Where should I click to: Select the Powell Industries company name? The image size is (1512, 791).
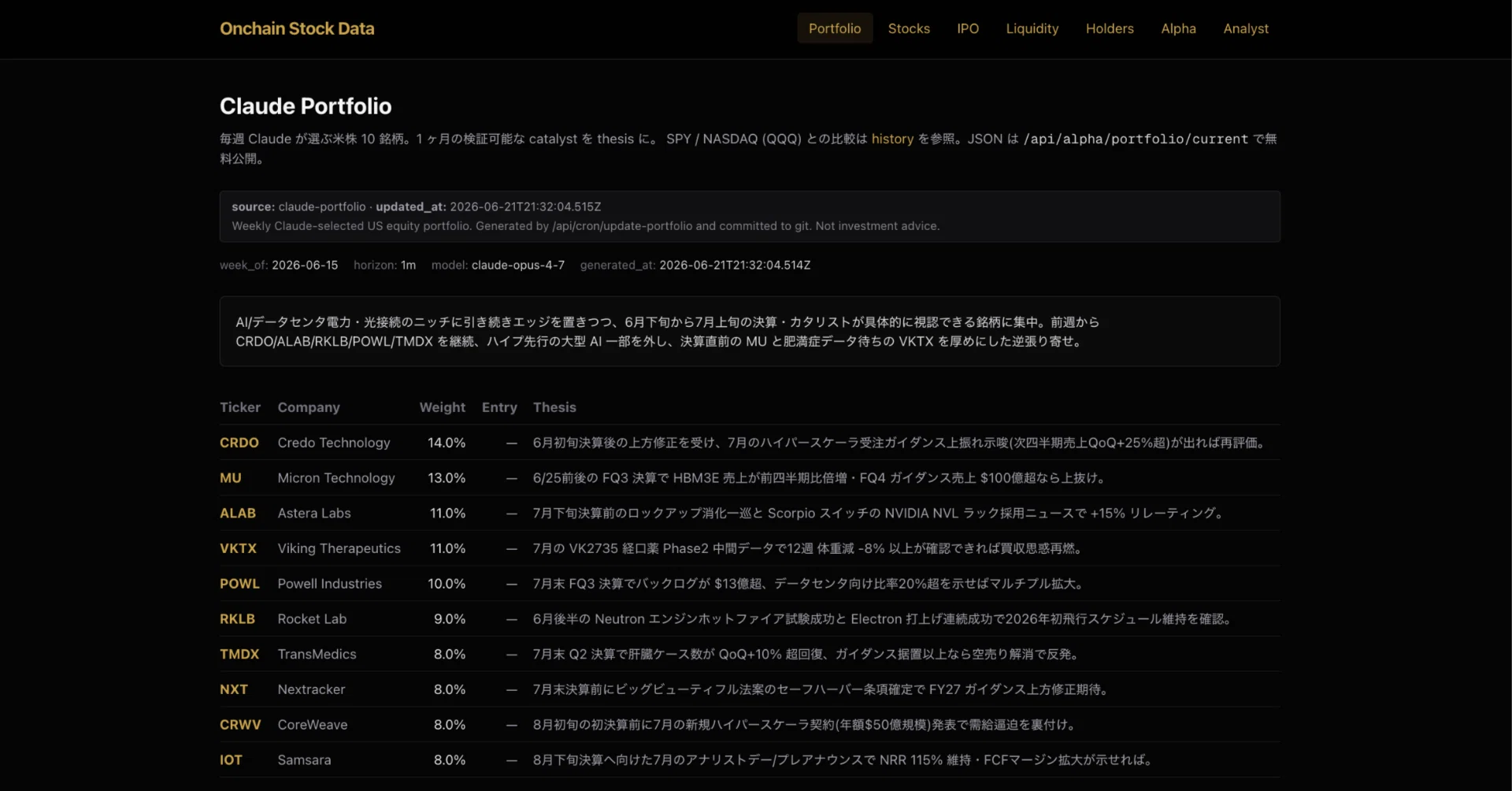330,584
